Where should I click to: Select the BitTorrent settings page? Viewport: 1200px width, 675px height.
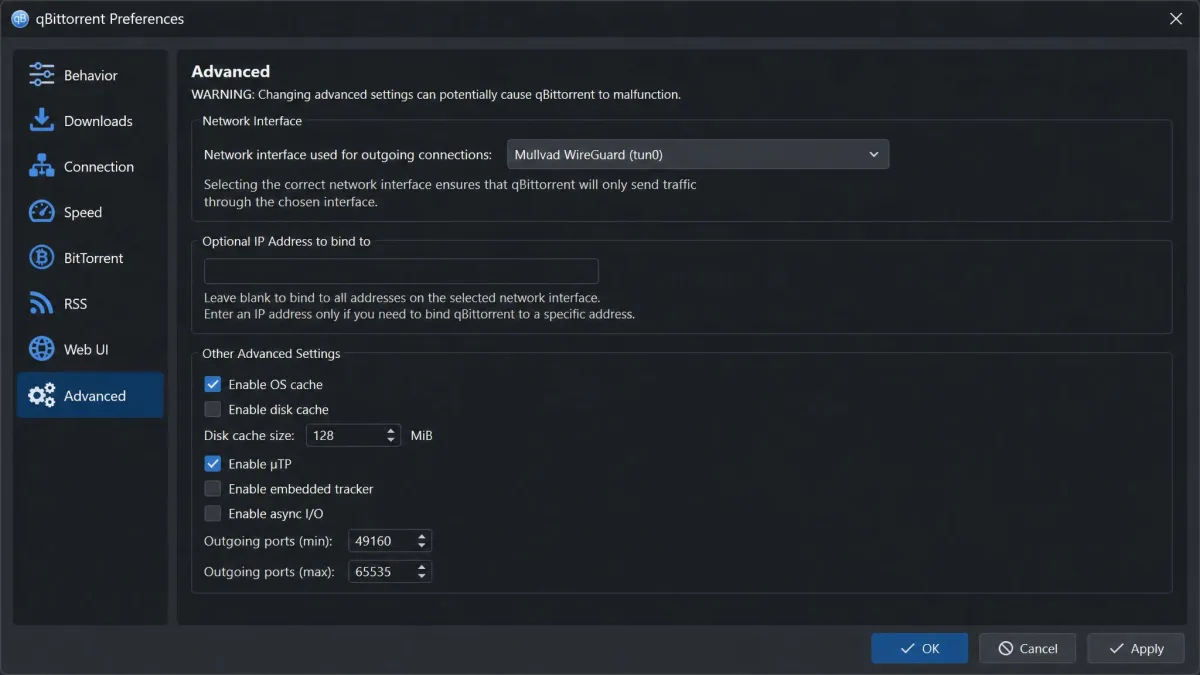[90, 258]
